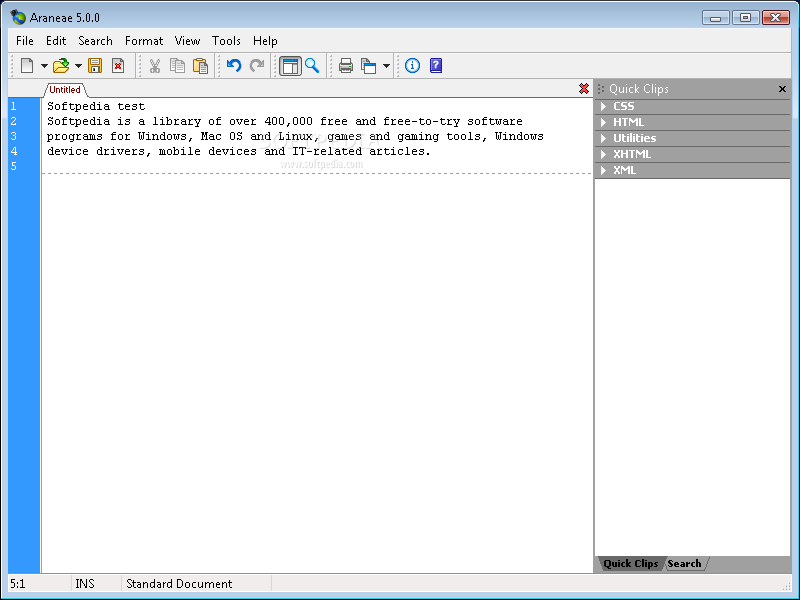
Task: Click the 5:1 cursor position in status bar
Action: [18, 584]
